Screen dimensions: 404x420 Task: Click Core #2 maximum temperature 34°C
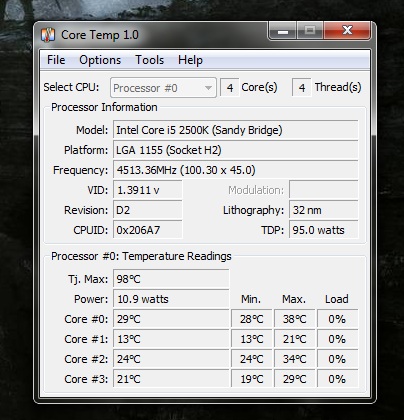click(x=294, y=359)
